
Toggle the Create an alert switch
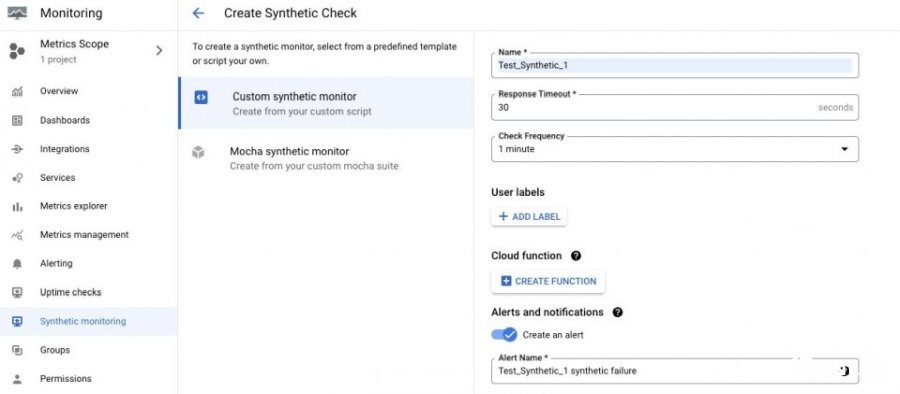[504, 334]
